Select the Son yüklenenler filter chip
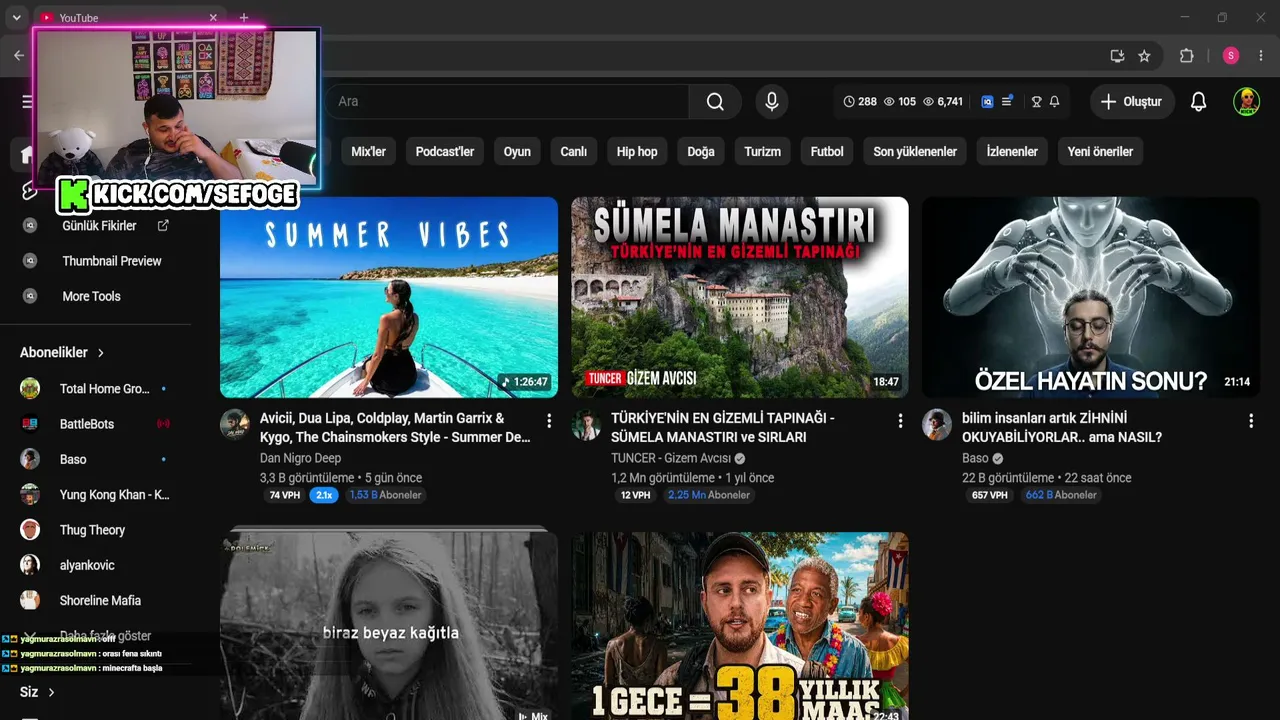The width and height of the screenshot is (1280, 720). tap(915, 152)
